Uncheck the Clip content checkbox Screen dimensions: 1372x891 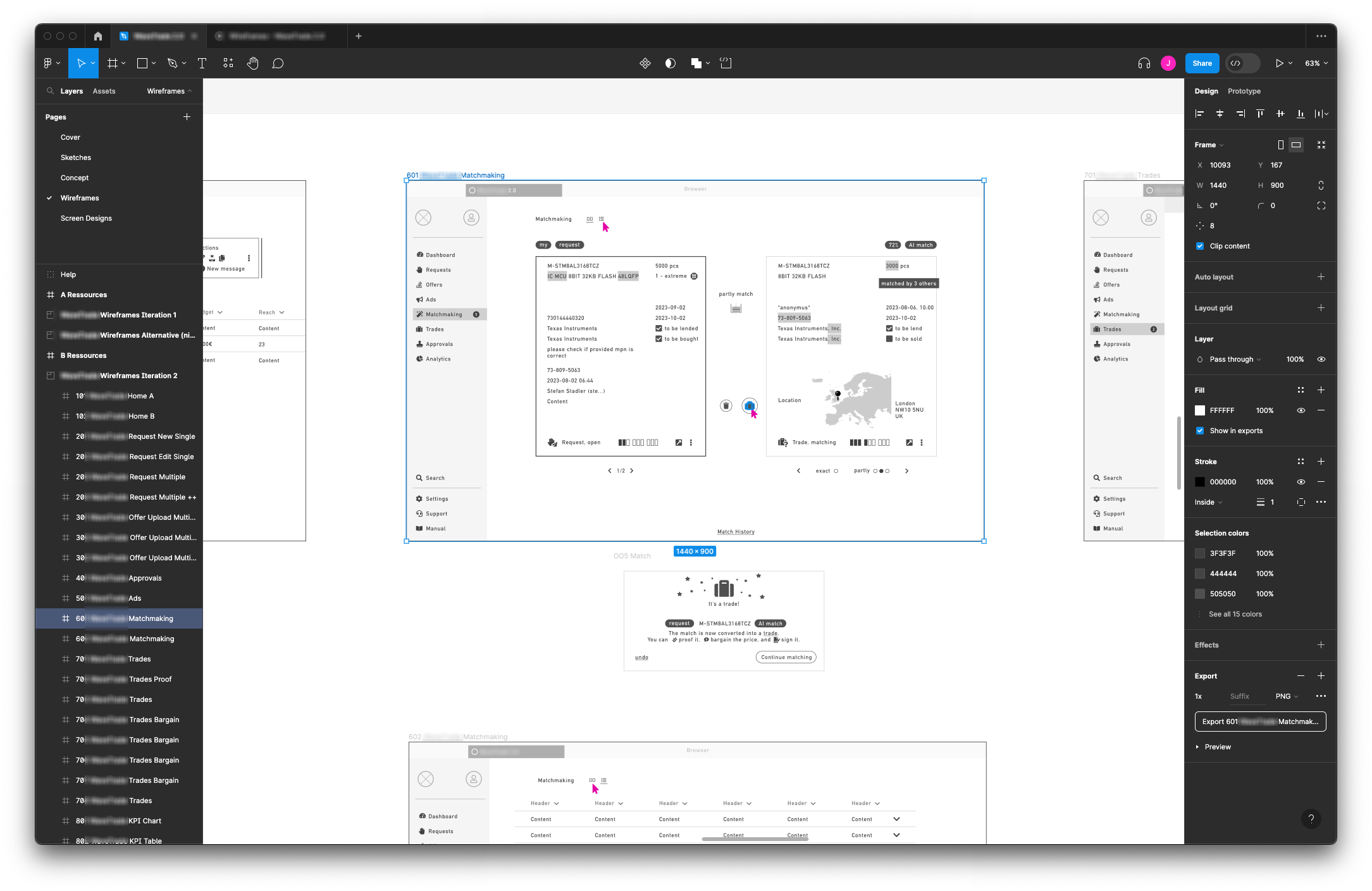1199,246
